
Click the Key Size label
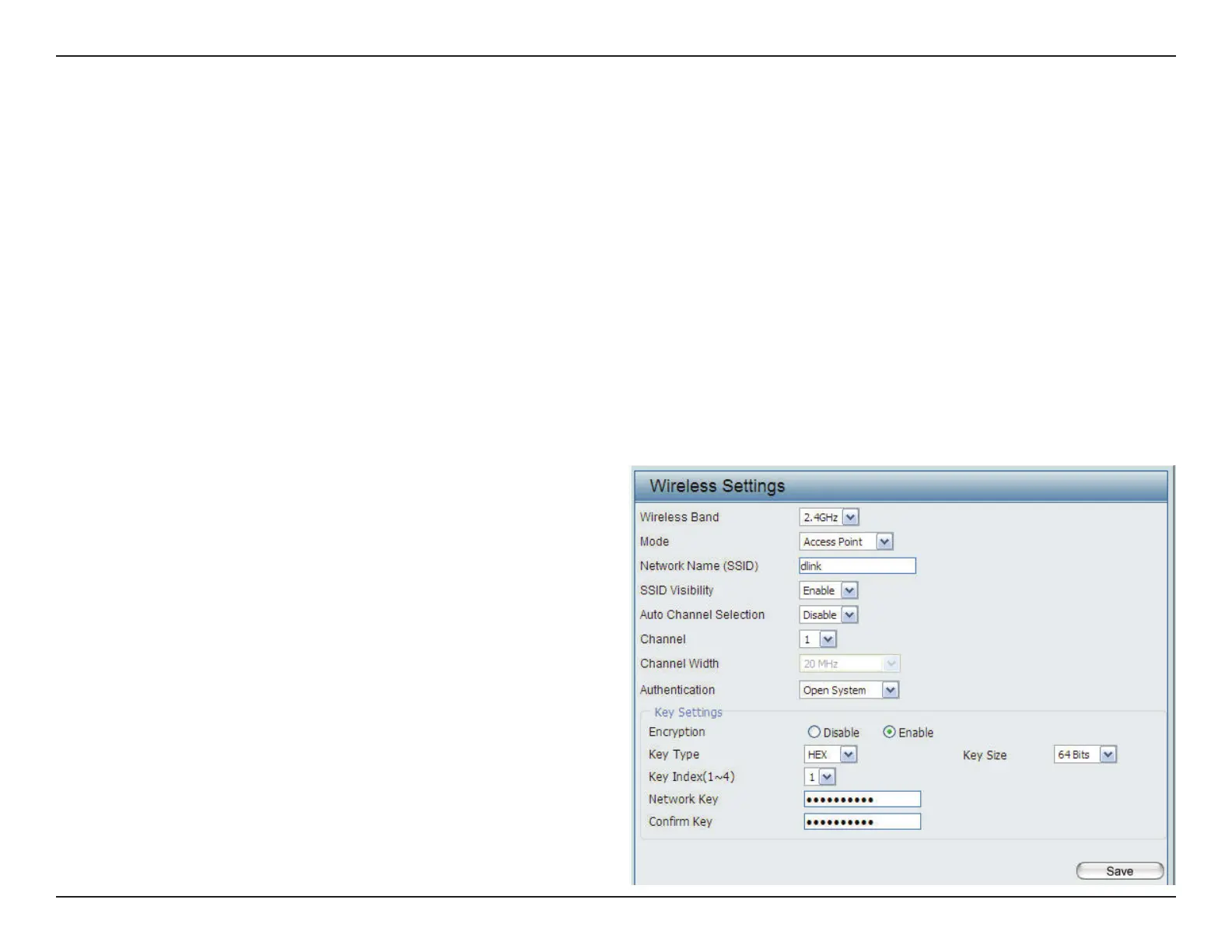pyautogui.click(x=985, y=755)
